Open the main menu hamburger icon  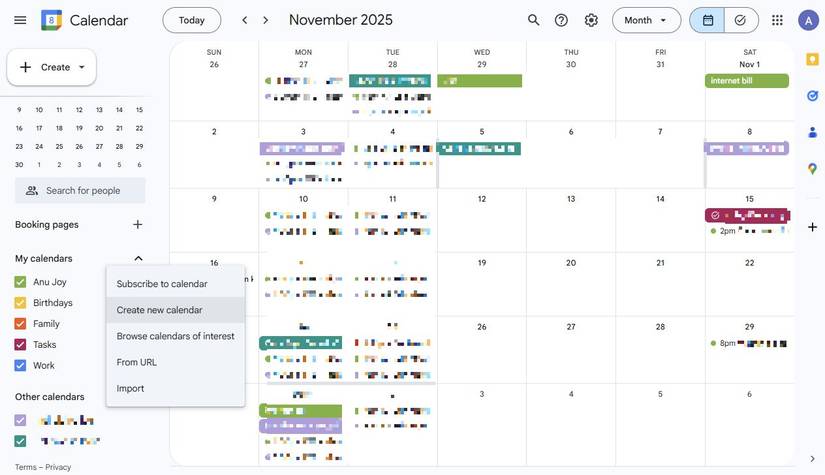20,20
